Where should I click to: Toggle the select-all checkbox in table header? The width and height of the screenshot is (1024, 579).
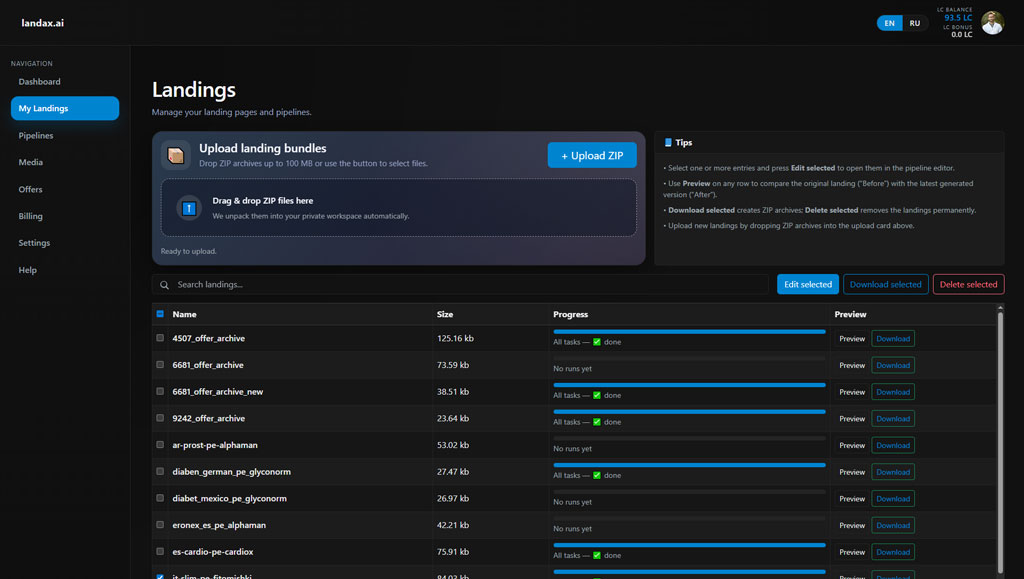tap(160, 314)
